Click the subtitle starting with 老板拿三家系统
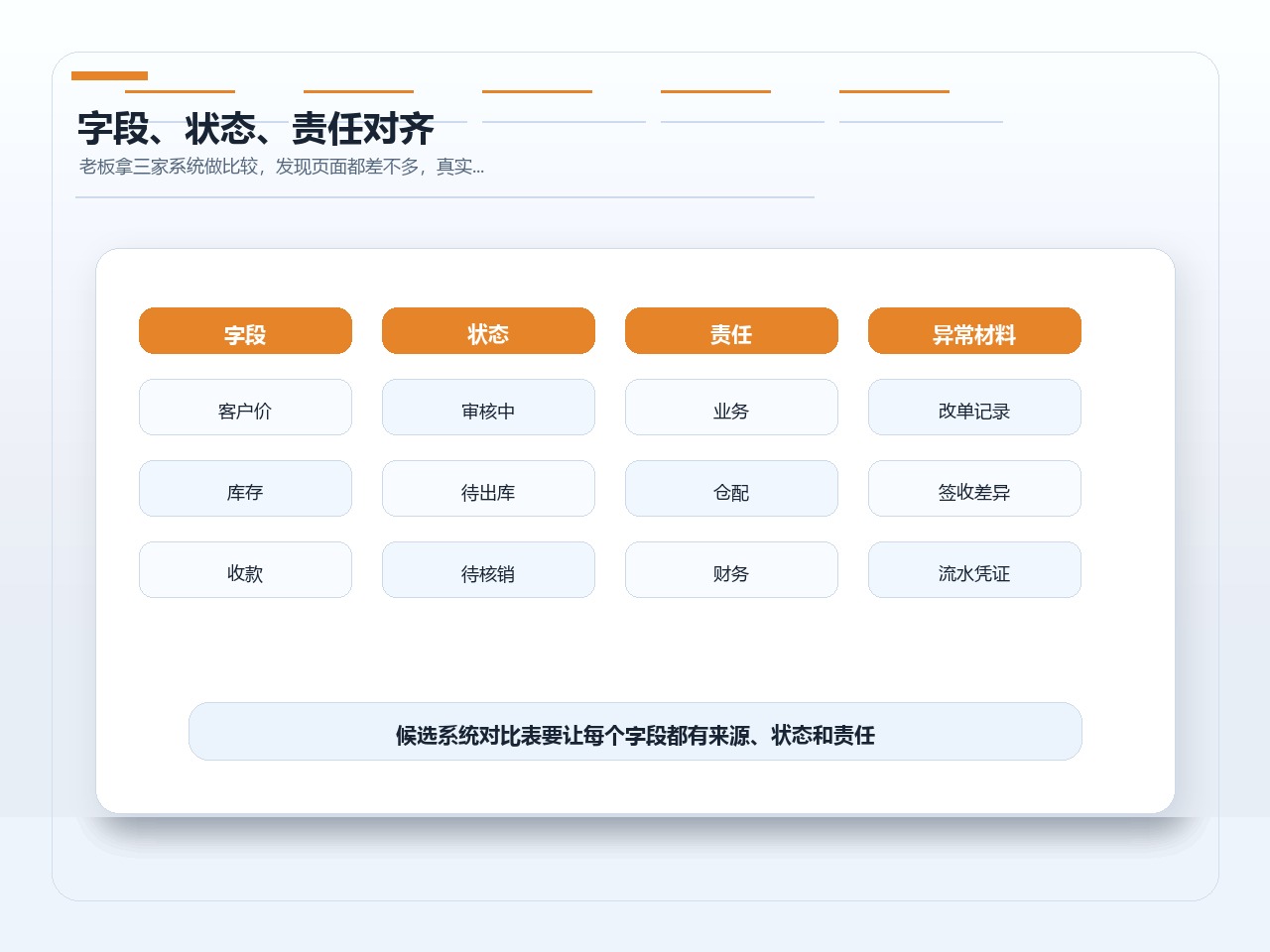The image size is (1270, 952). pos(282,167)
